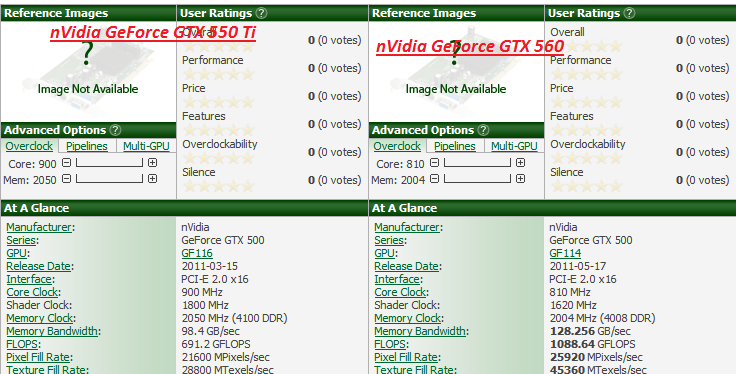Click the shader clock value '1620 MHz'
This screenshot has height=374, width=736.
pyautogui.click(x=573, y=305)
